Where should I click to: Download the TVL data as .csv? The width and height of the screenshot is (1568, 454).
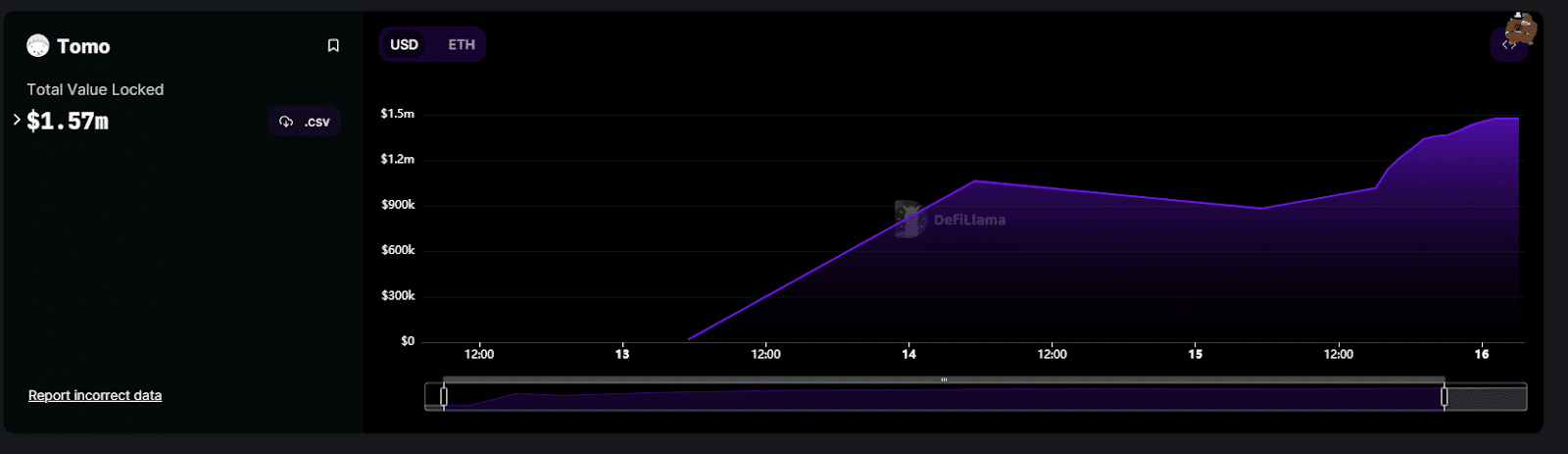coord(316,122)
